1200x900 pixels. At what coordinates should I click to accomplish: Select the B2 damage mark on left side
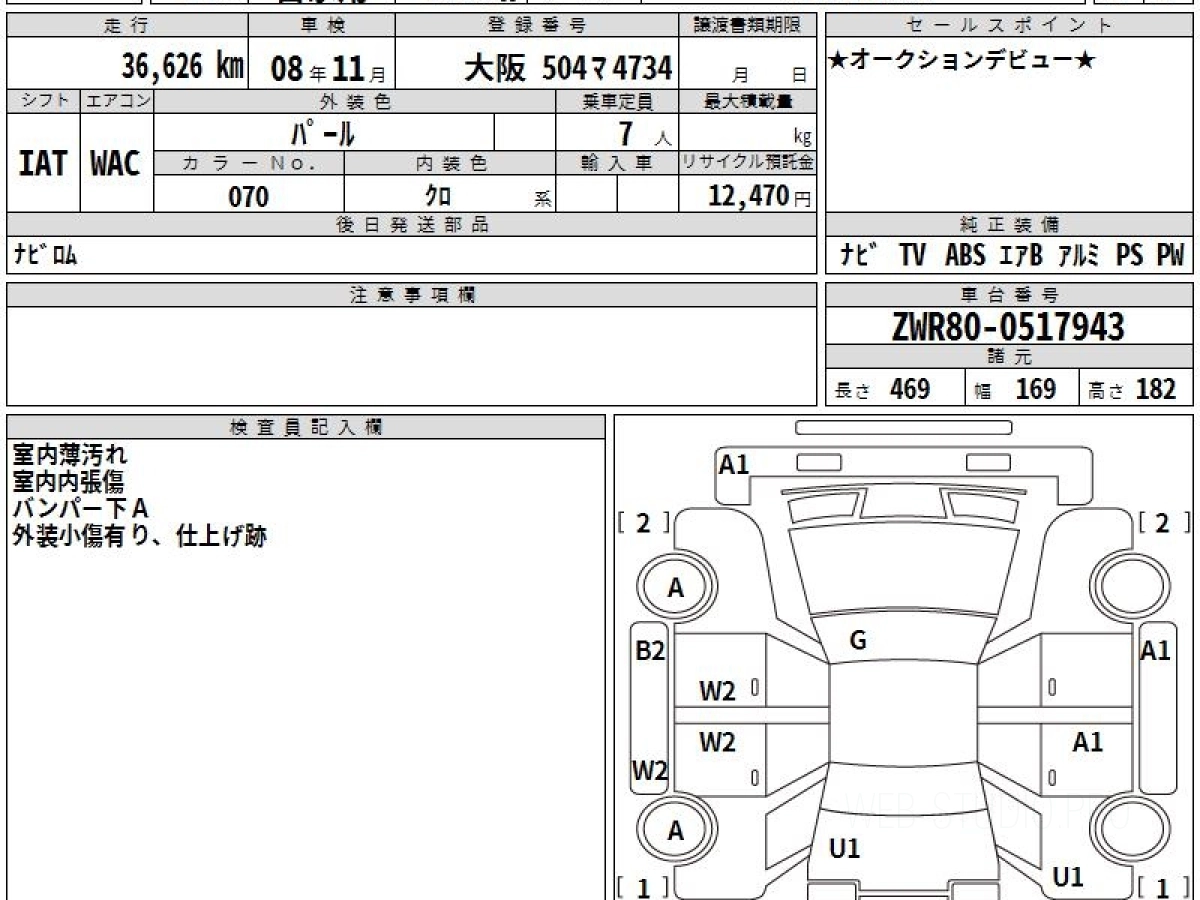[650, 651]
